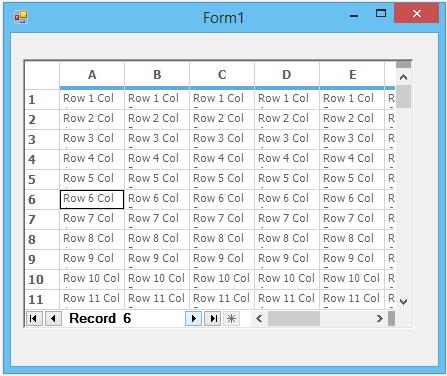Select cell Row 2 Col in column D
The image size is (447, 376).
click(287, 119)
